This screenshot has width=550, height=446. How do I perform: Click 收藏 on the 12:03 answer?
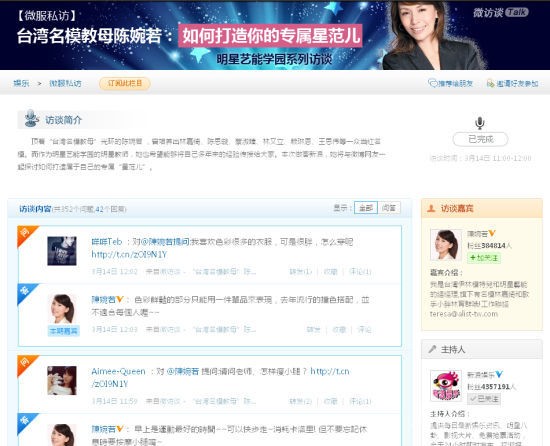point(339,330)
